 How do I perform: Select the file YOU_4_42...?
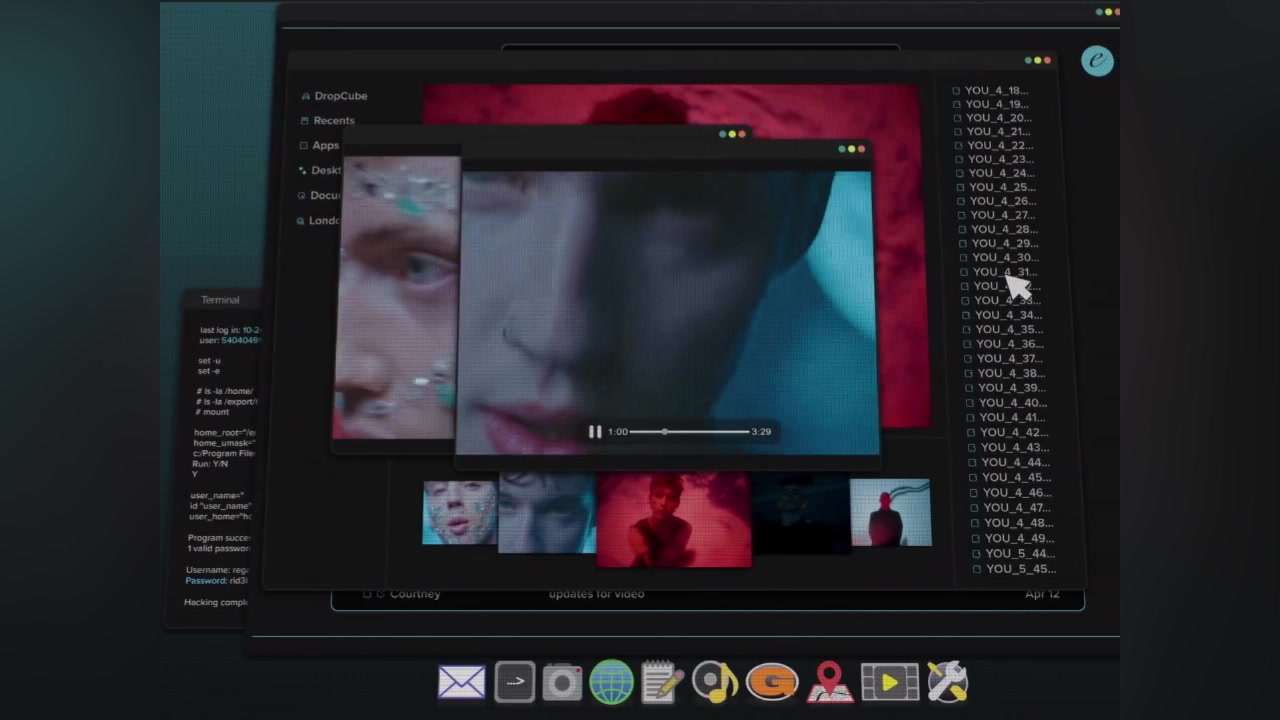tap(1014, 432)
